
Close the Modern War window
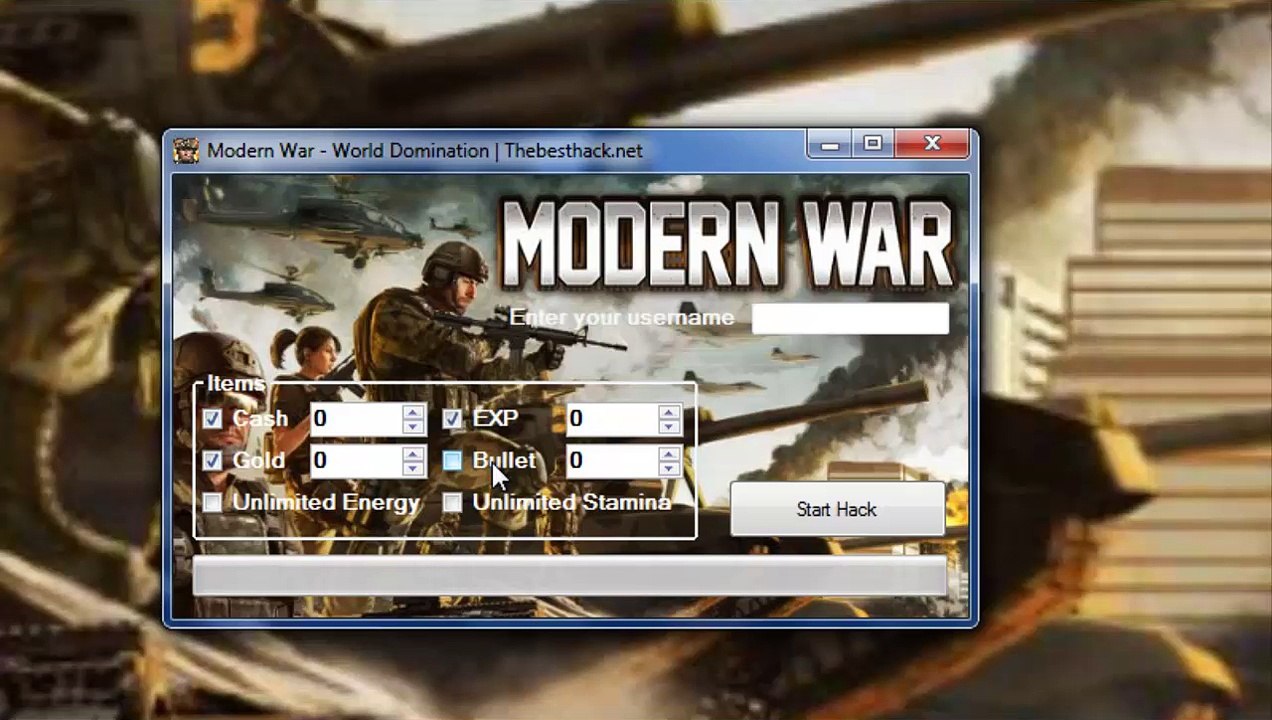coord(932,146)
